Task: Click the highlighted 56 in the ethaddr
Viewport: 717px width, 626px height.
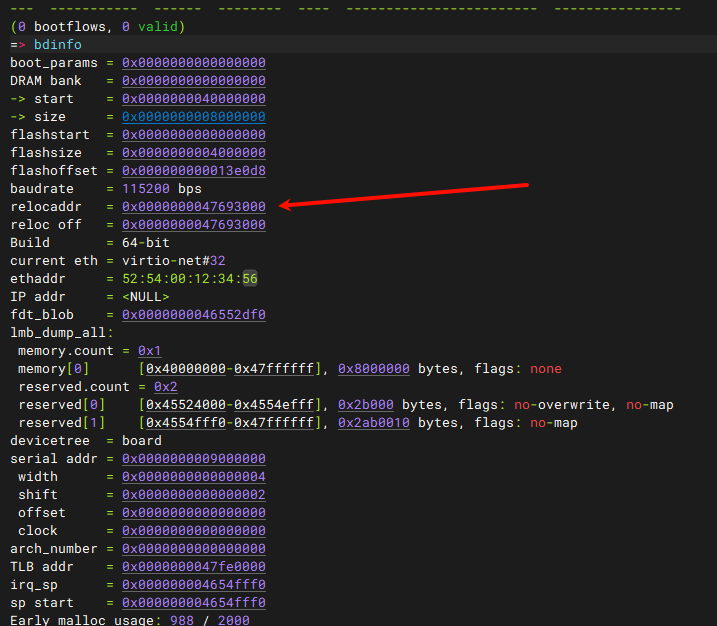Action: [249, 279]
